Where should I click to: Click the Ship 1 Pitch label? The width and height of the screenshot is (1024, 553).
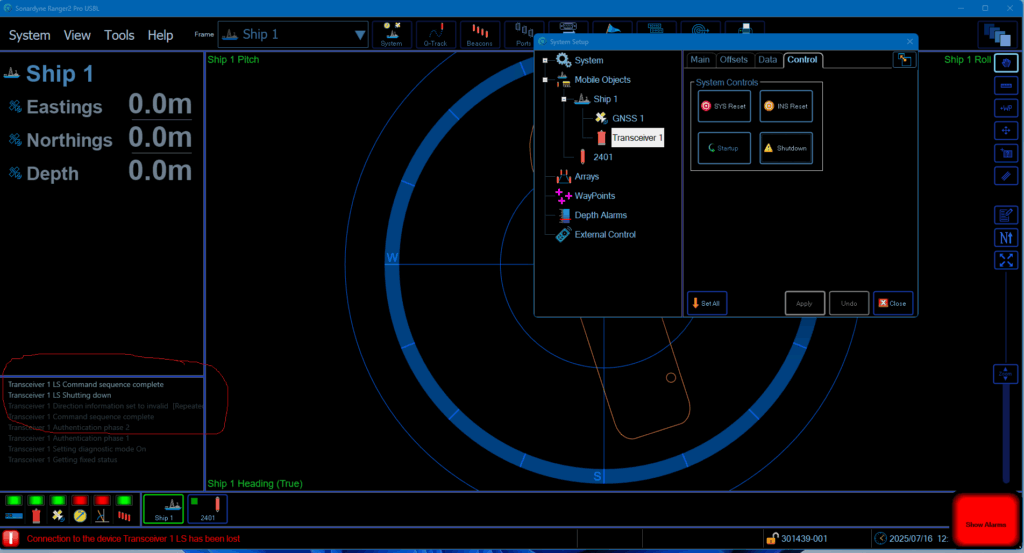[x=233, y=59]
